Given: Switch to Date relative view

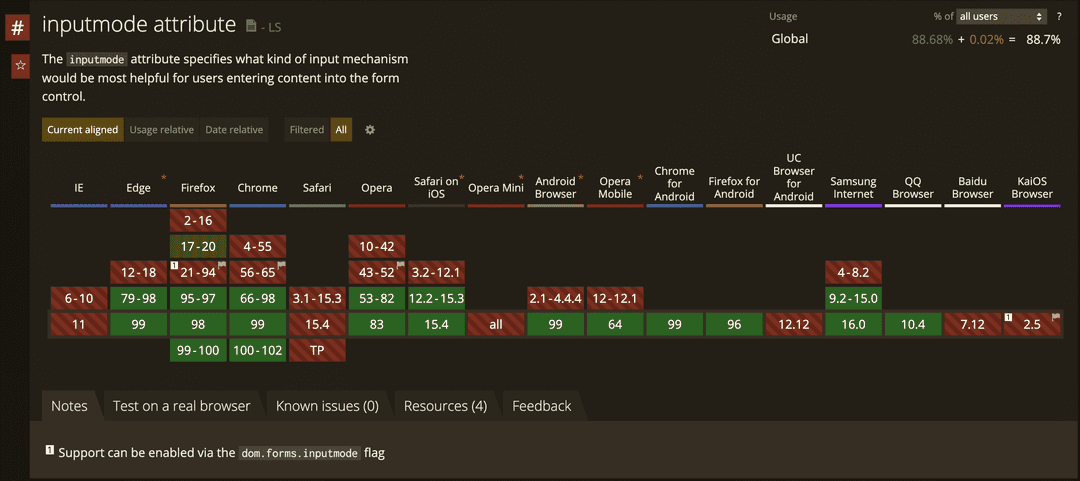Looking at the screenshot, I should [234, 130].
